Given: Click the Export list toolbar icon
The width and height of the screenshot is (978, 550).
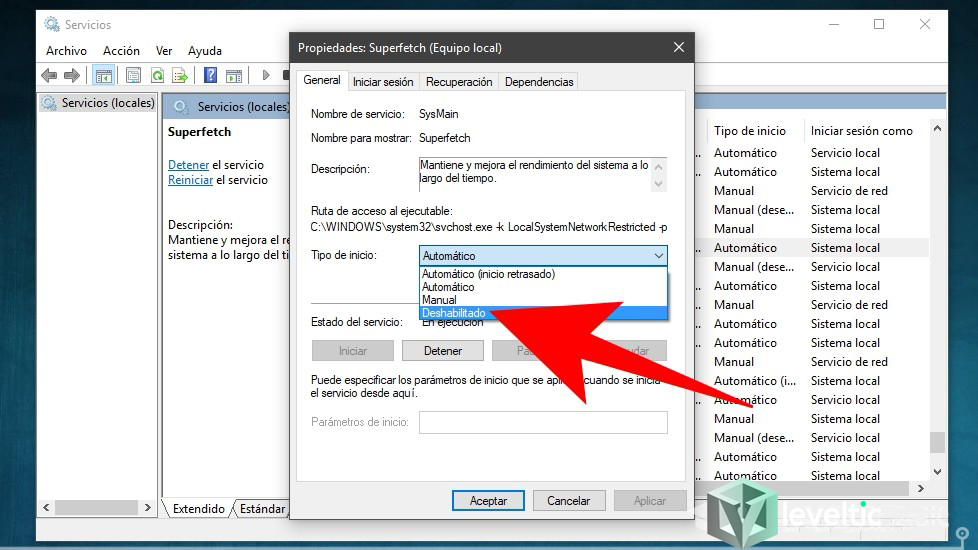Looking at the screenshot, I should pyautogui.click(x=180, y=75).
